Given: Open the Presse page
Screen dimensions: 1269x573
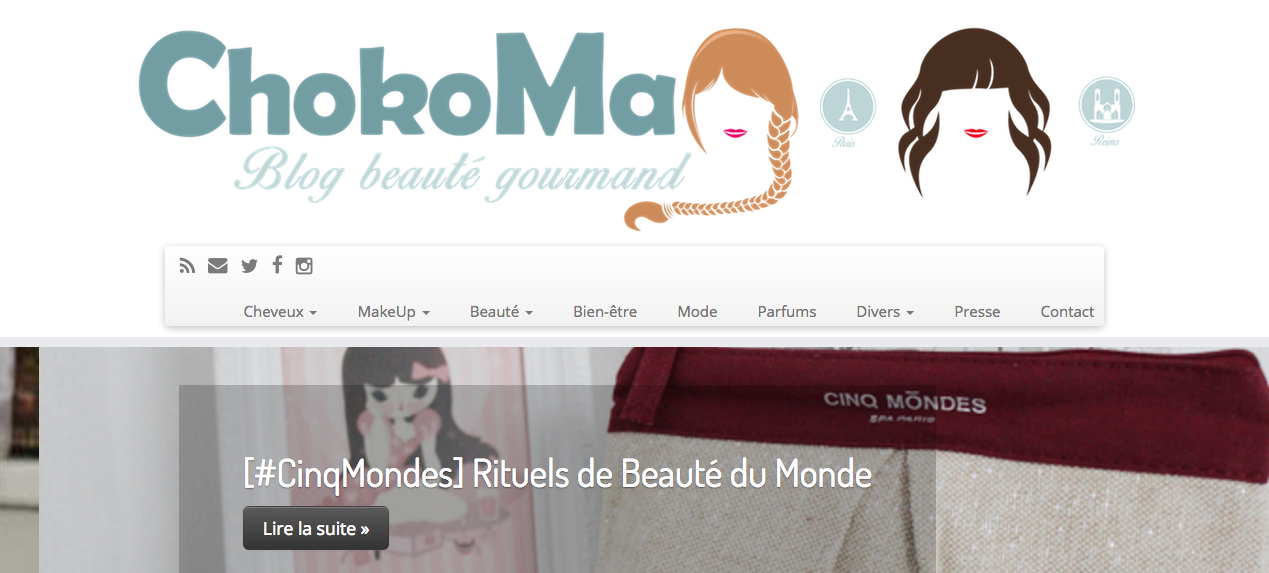Looking at the screenshot, I should (977, 311).
